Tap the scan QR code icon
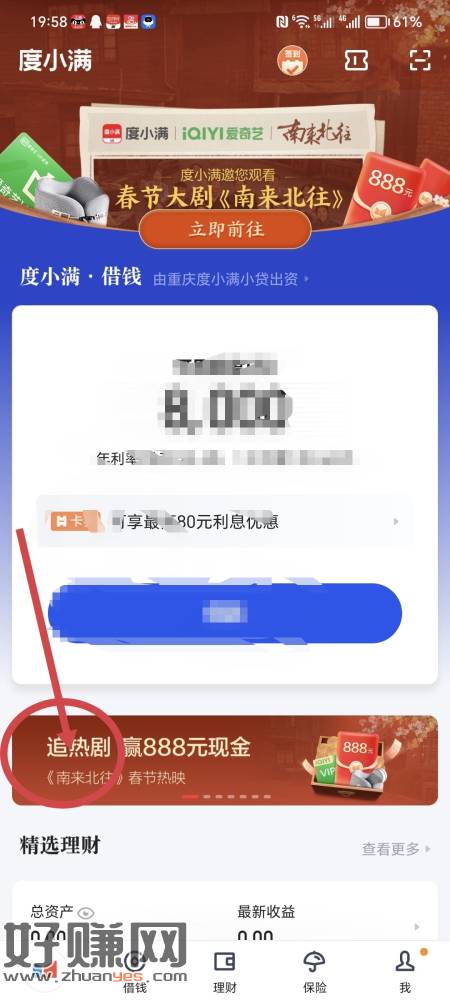This screenshot has width=450, height=1000. pyautogui.click(x=420, y=60)
